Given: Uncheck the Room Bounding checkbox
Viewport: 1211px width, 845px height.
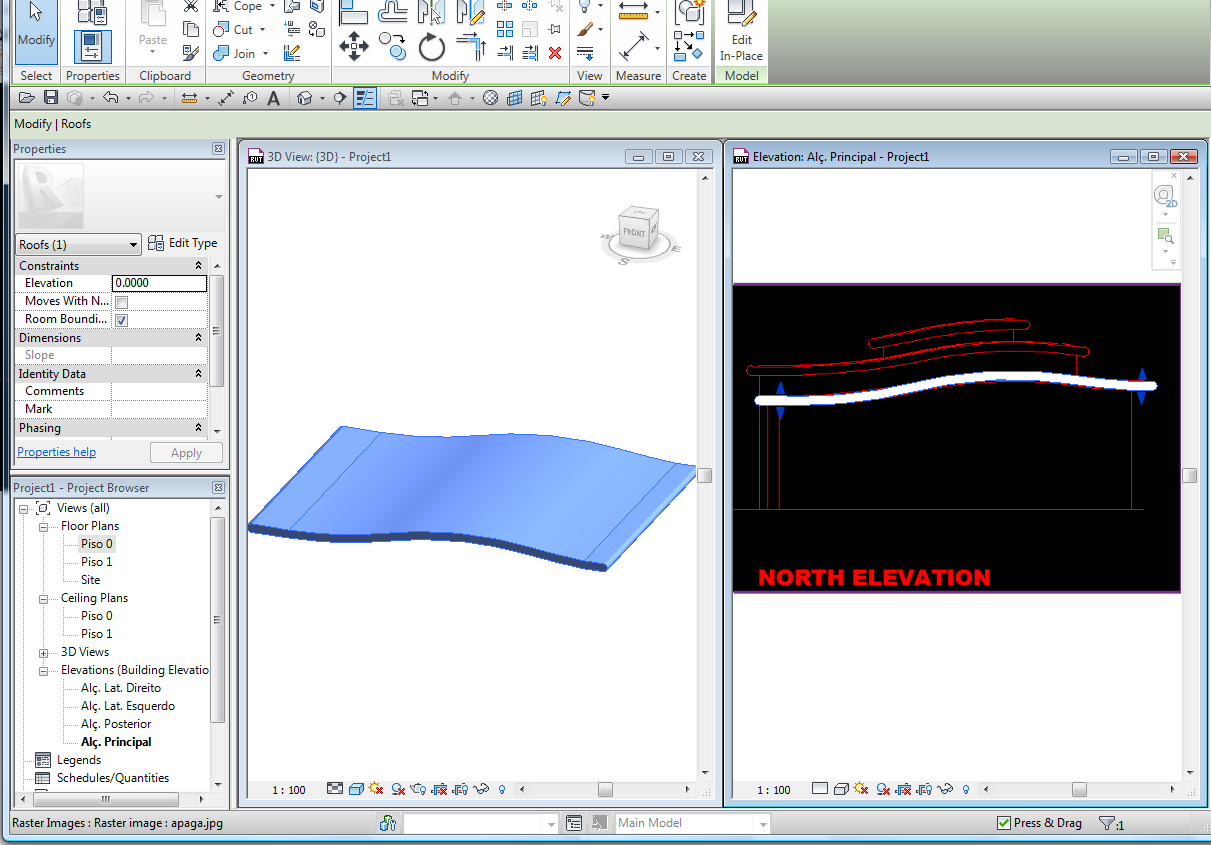Looking at the screenshot, I should click(x=121, y=320).
